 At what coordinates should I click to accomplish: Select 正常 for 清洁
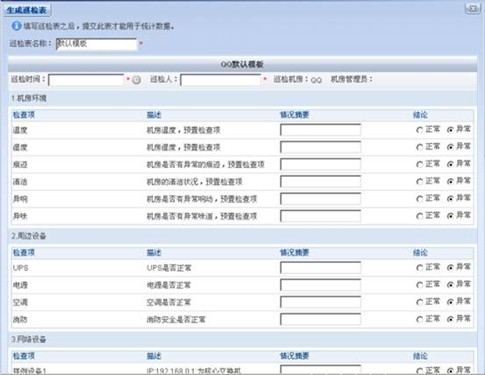(420, 182)
